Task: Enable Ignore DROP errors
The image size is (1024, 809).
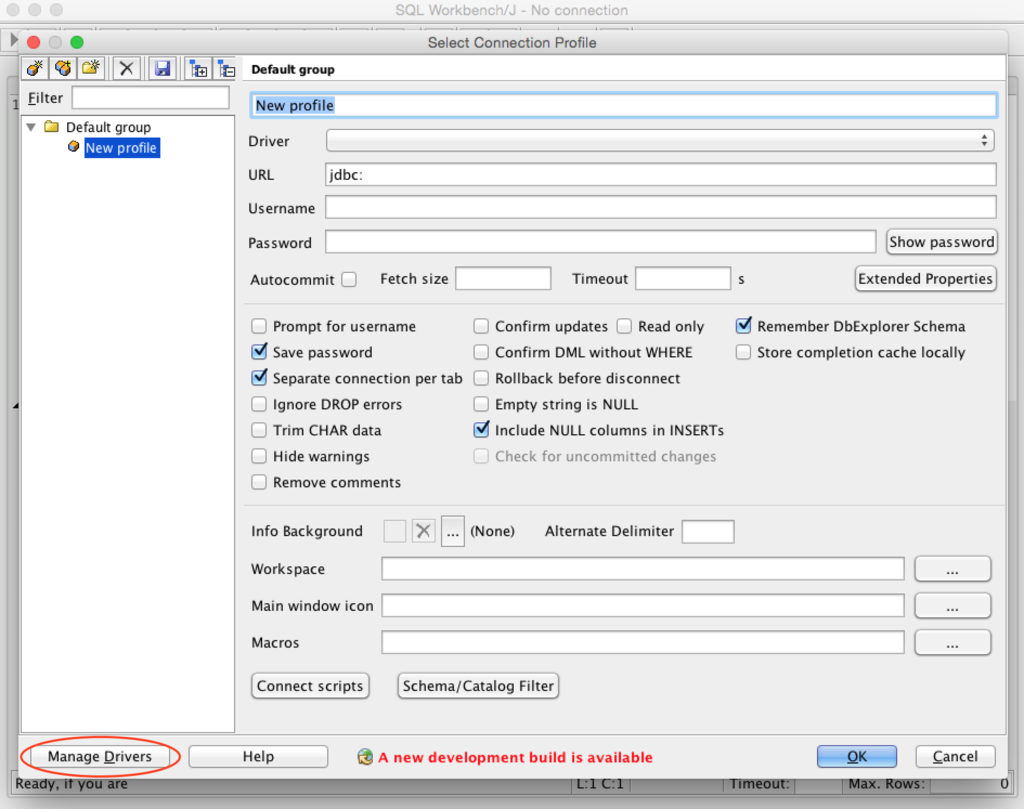Action: (259, 404)
